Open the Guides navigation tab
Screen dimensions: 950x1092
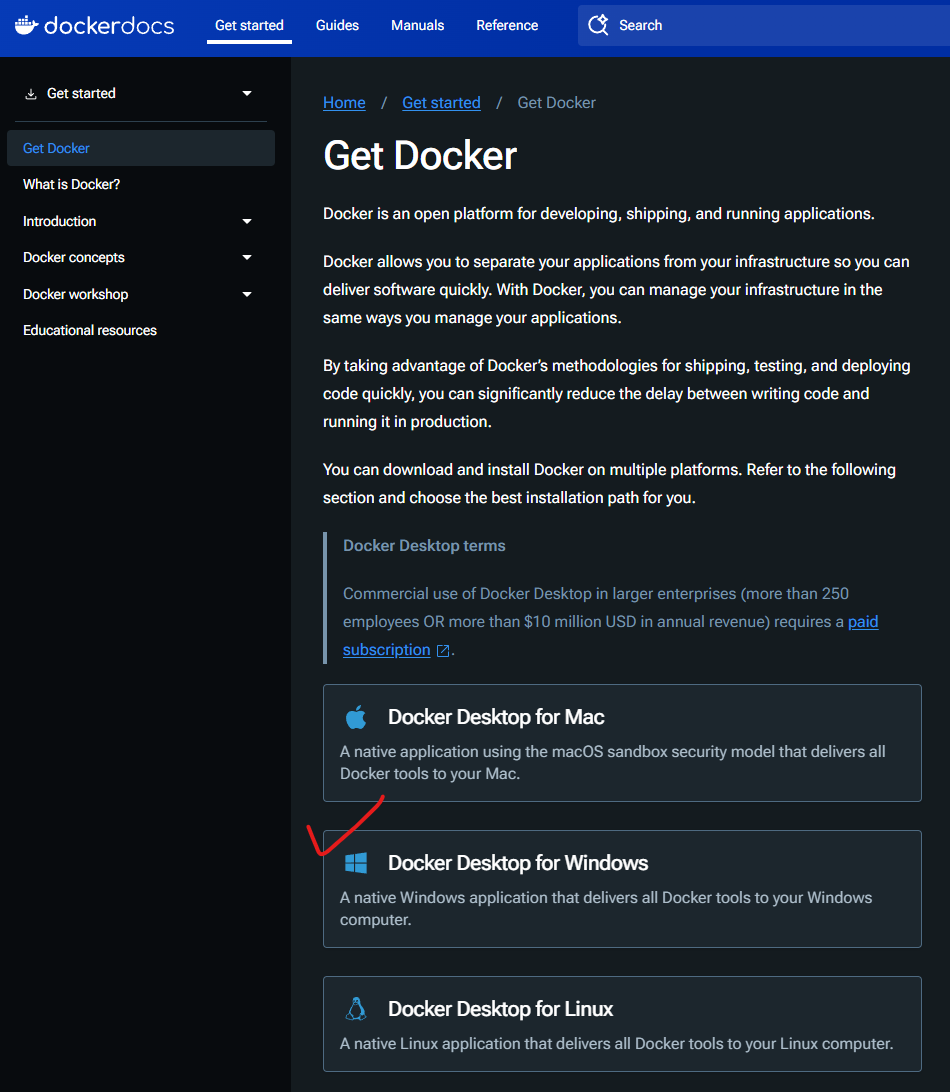pyautogui.click(x=337, y=25)
